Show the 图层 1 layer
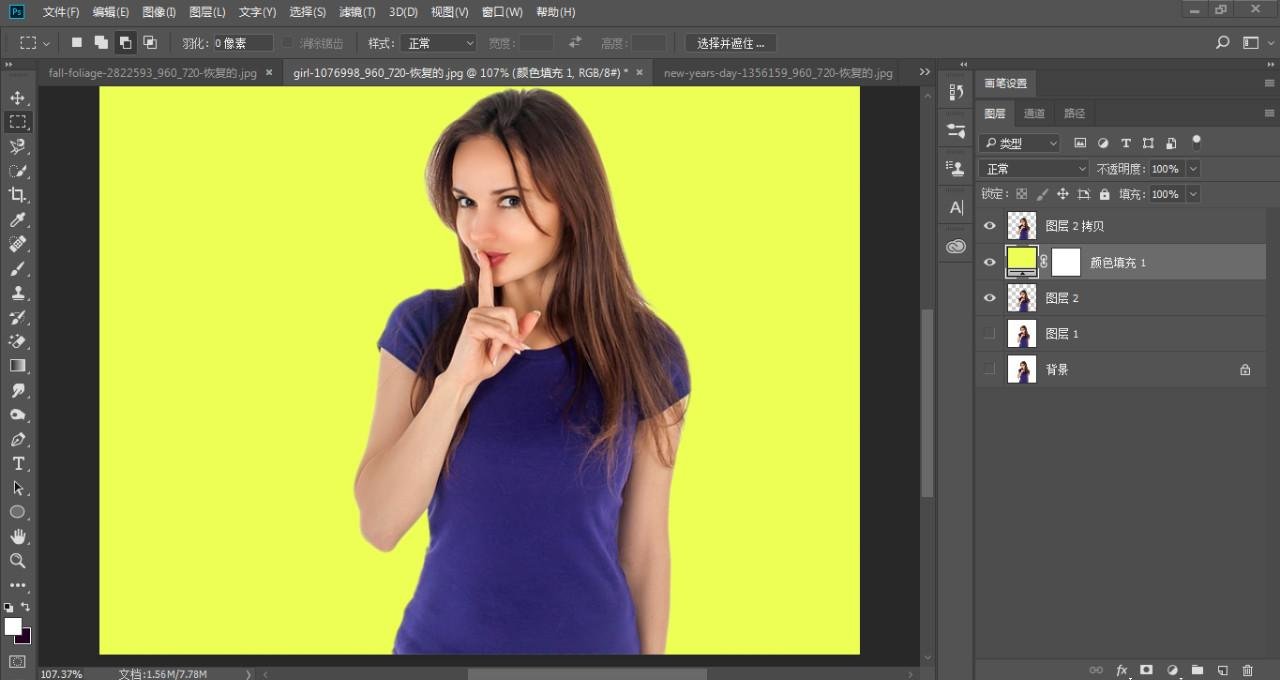Screen dimensions: 1280x680 (990, 334)
